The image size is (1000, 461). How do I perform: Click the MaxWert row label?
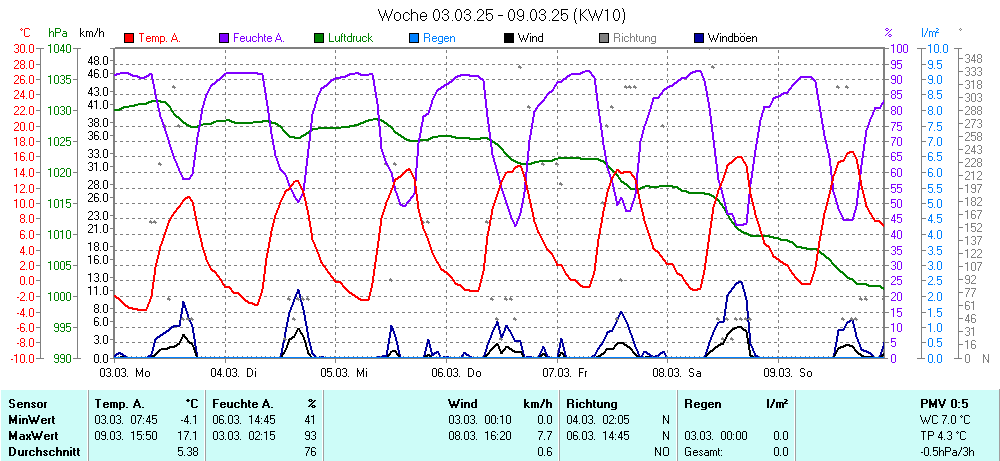tap(34, 436)
